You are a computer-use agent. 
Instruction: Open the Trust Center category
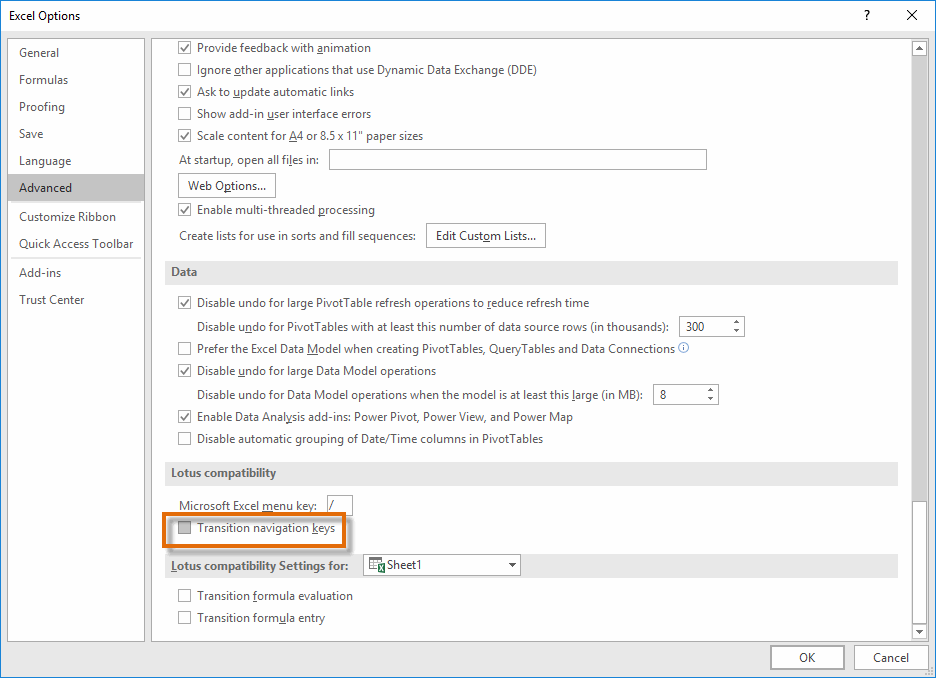(x=76, y=300)
